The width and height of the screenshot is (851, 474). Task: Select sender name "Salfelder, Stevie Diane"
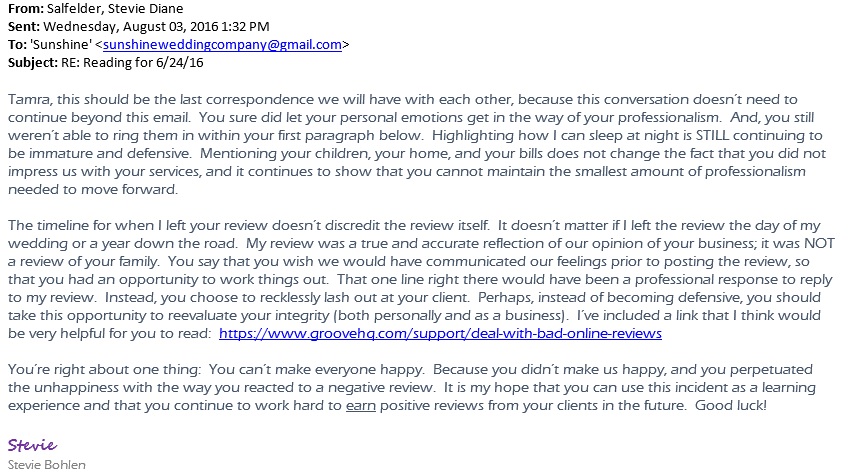click(x=115, y=9)
